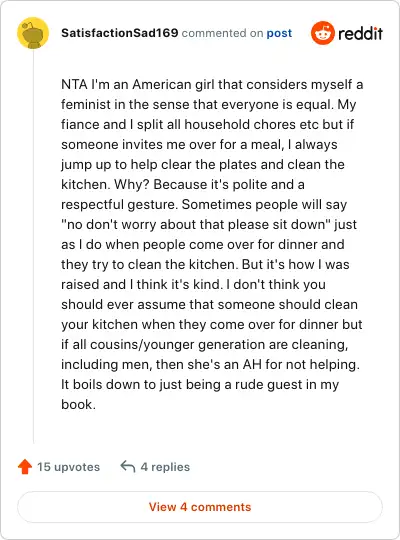The height and width of the screenshot is (540, 400).
Task: Click the SatisfactionSad169 yellow avatar
Action: pos(33,33)
